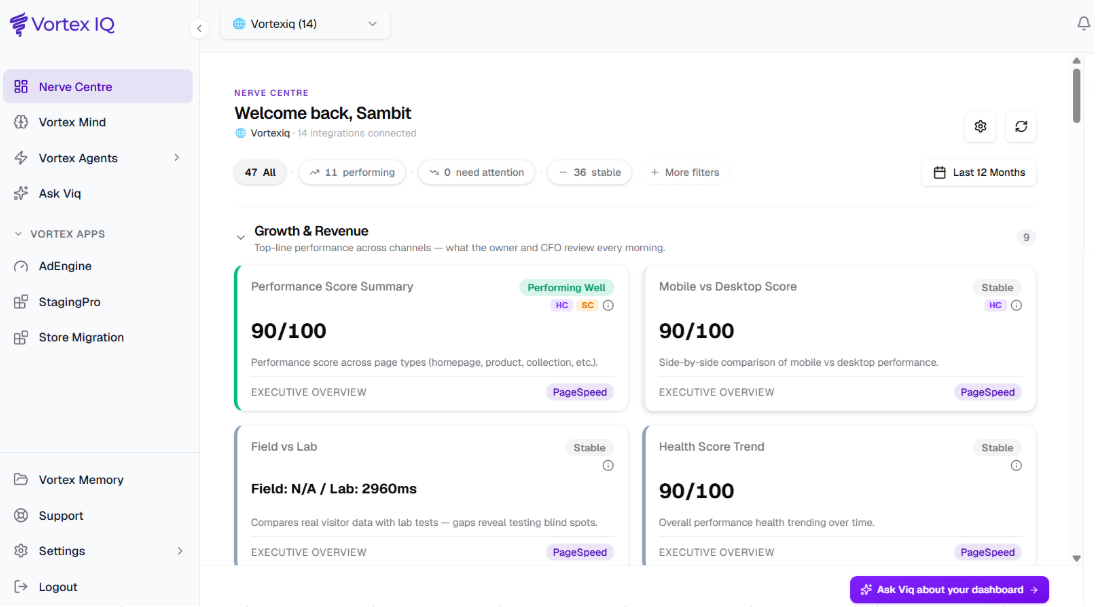The width and height of the screenshot is (1103, 607).
Task: Filter by 36 stable
Action: [x=589, y=172]
